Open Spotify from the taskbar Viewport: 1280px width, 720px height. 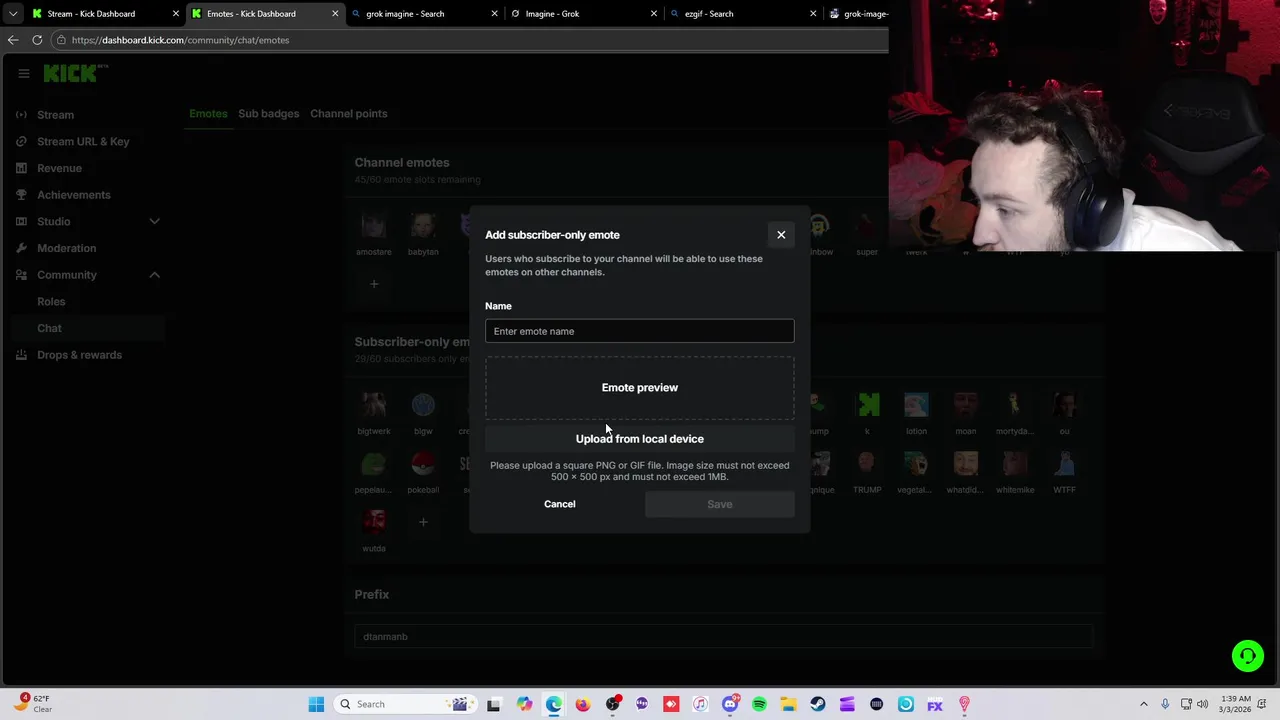pos(759,704)
